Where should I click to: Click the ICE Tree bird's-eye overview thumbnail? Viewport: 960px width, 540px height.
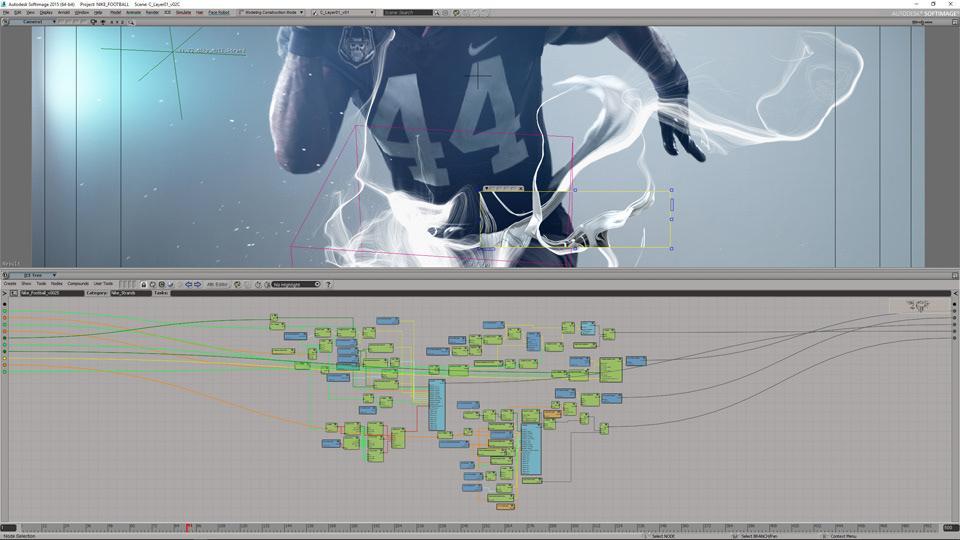(x=918, y=305)
